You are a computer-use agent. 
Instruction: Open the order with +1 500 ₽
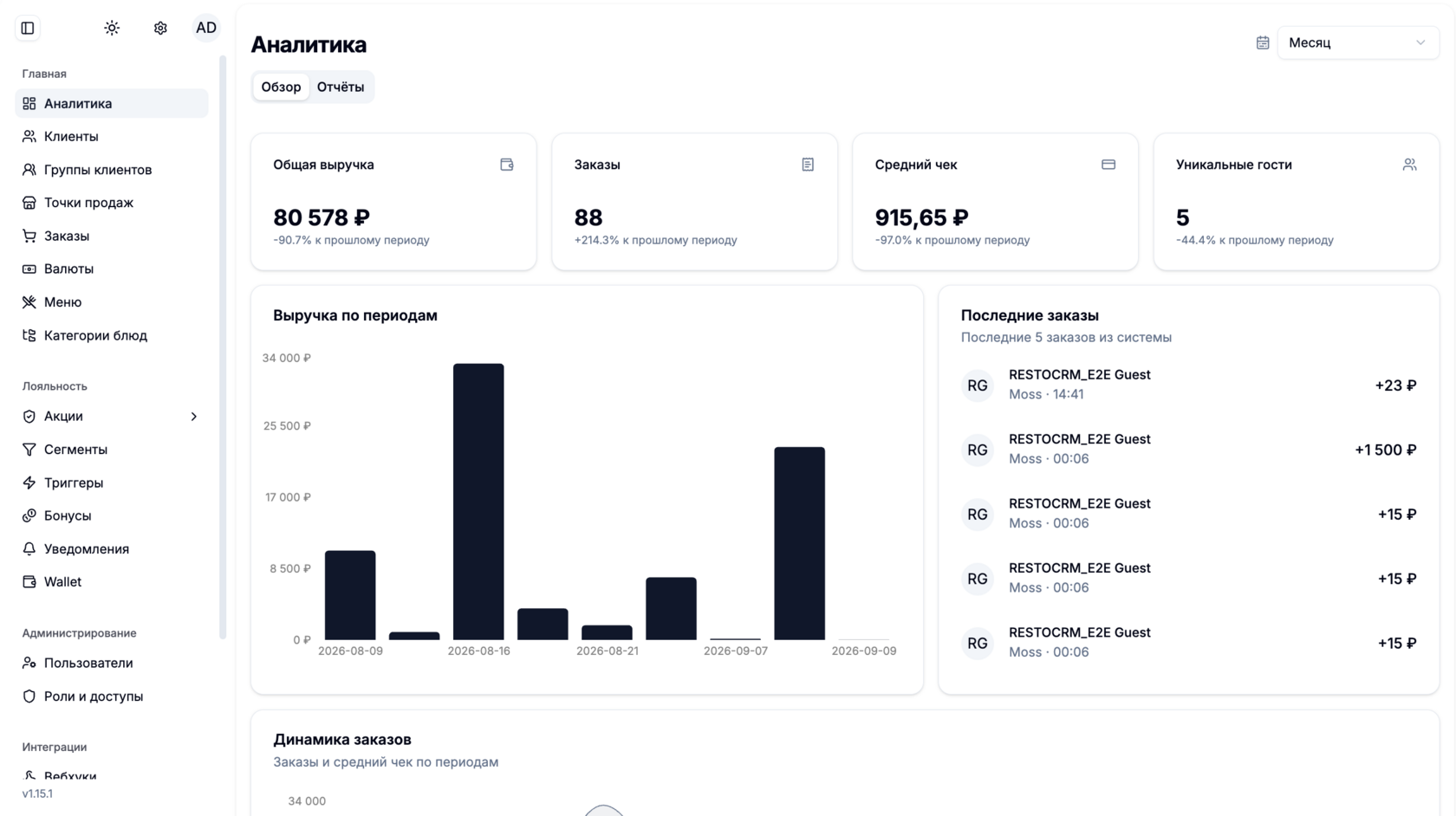1188,450
